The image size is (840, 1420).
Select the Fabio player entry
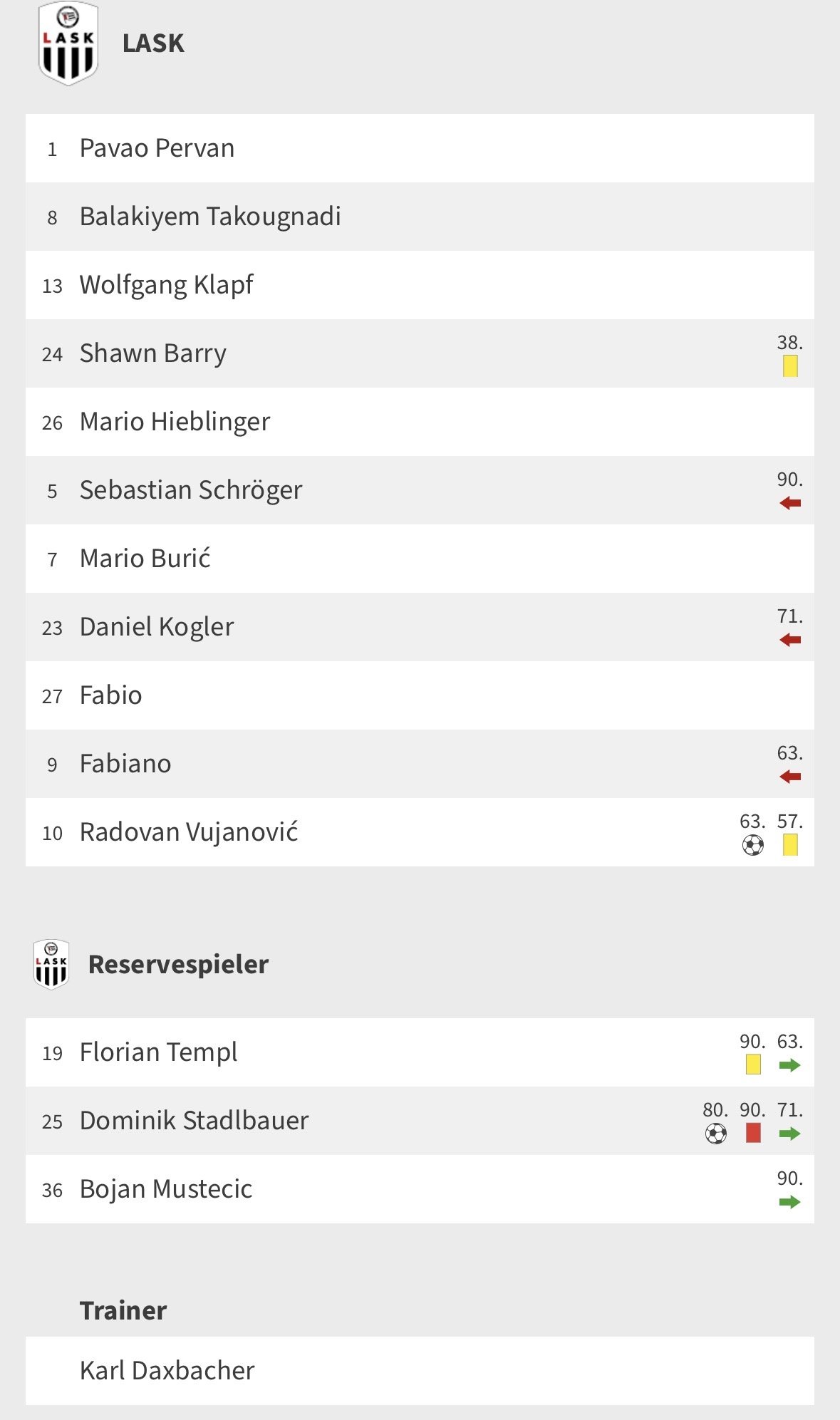tap(110, 695)
